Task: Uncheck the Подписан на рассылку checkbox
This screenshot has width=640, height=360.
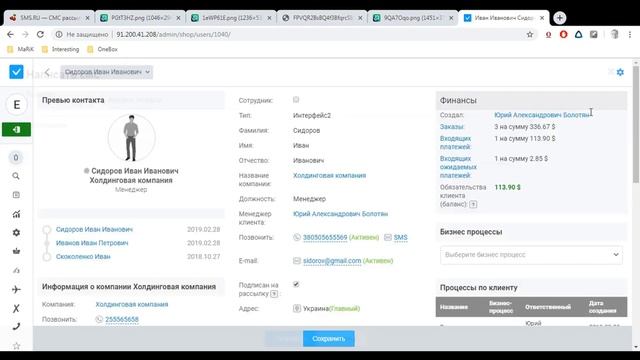Action: [x=296, y=284]
